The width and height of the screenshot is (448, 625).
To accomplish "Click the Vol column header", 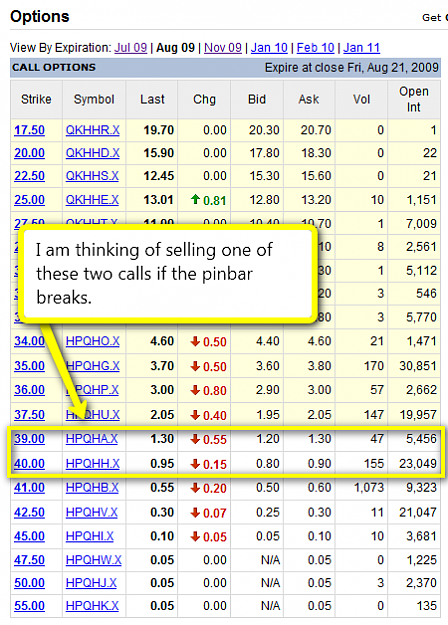I will point(362,99).
